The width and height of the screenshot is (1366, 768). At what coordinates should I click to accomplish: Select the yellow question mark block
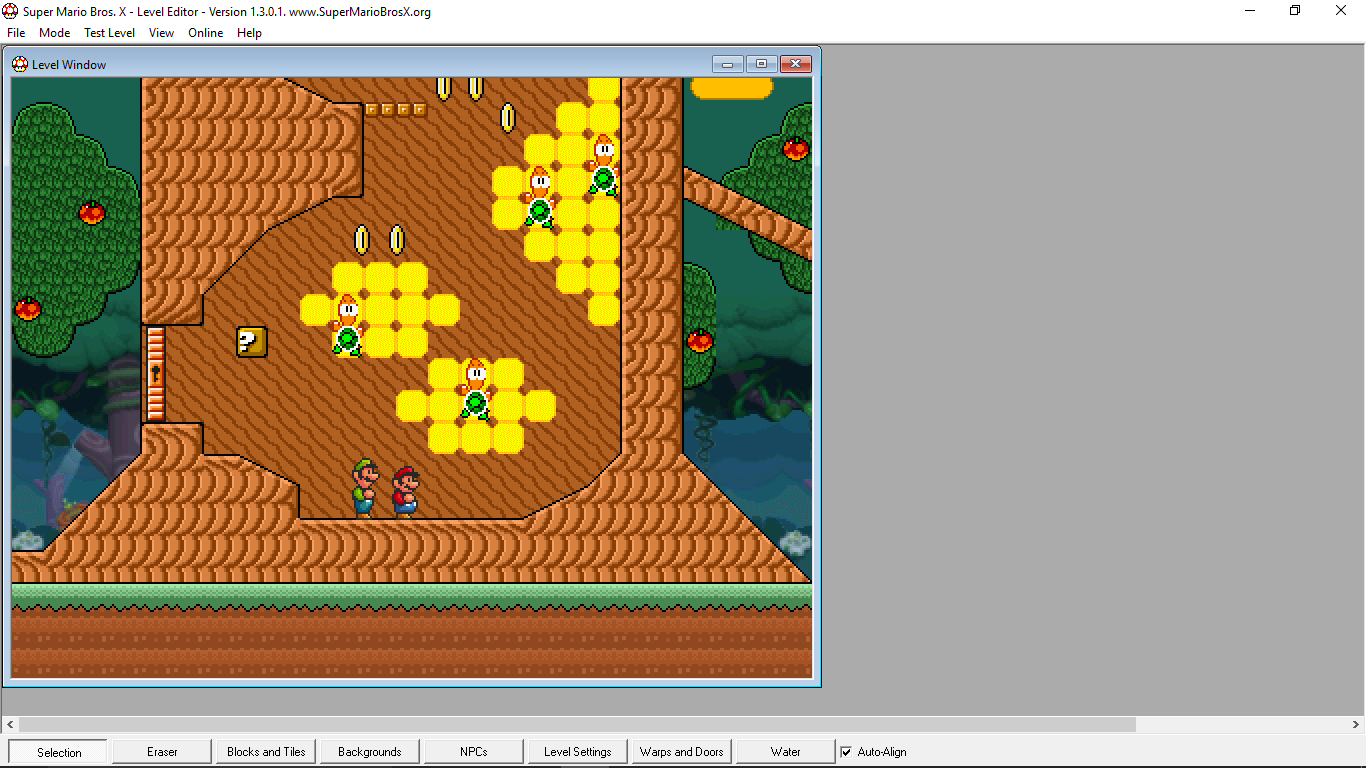click(252, 342)
